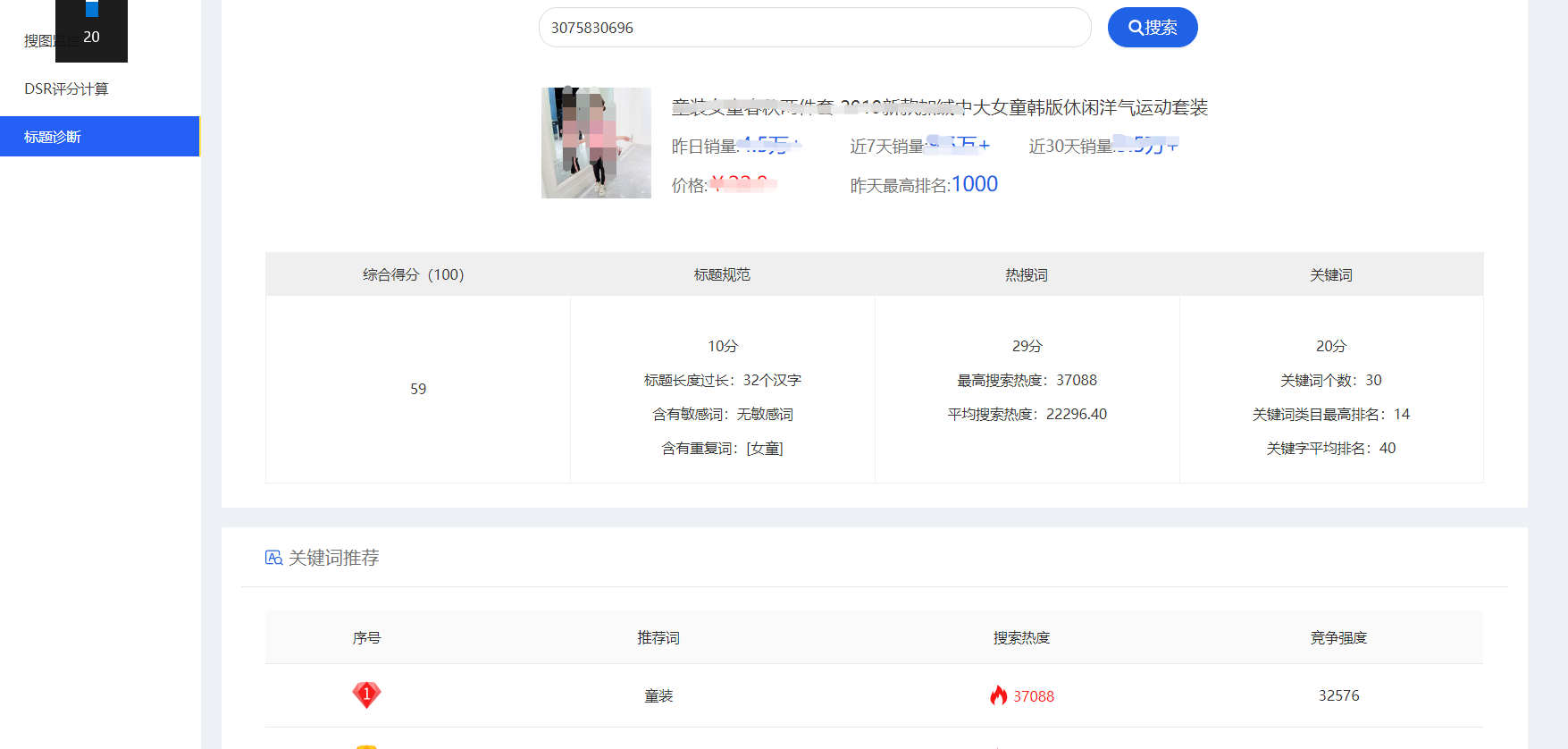
Task: Click the 近7天销量 label
Action: coord(887,146)
